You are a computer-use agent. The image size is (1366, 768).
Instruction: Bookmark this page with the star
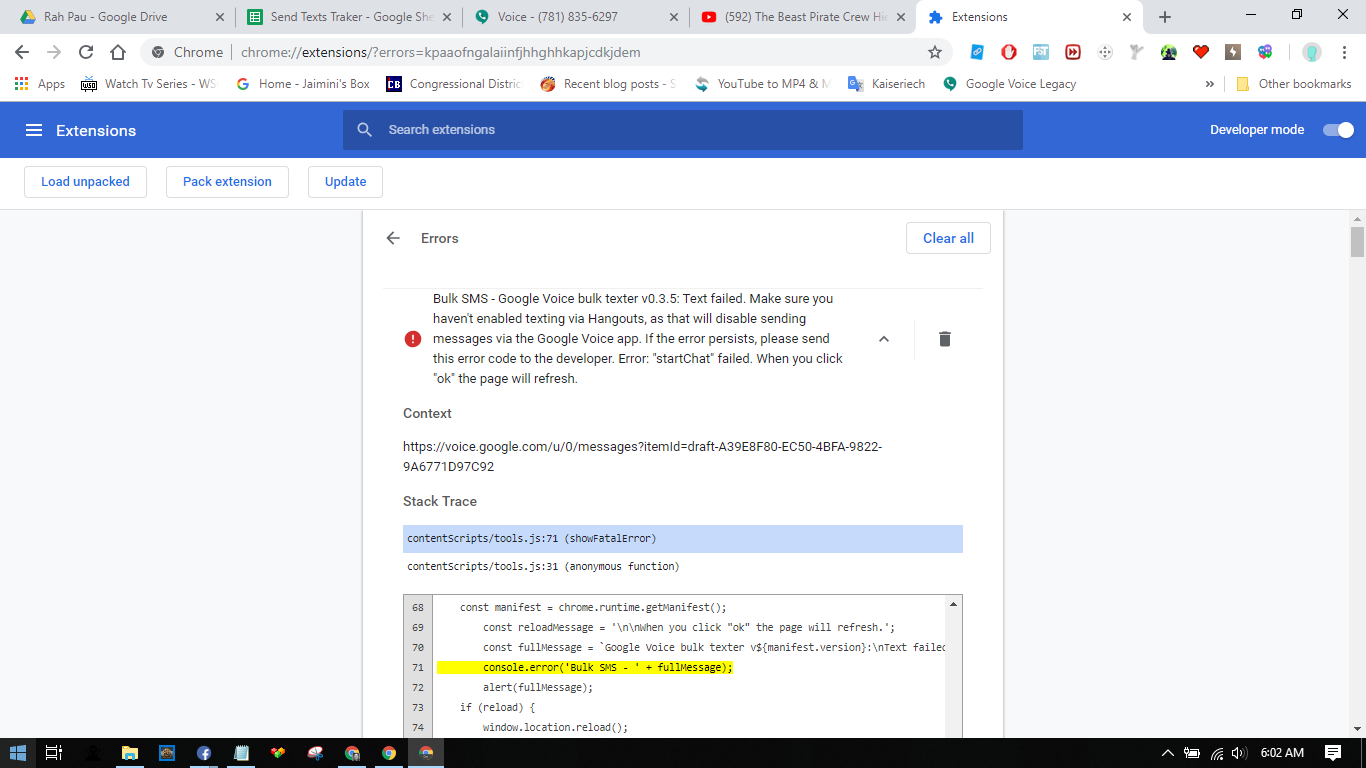pyautogui.click(x=935, y=52)
